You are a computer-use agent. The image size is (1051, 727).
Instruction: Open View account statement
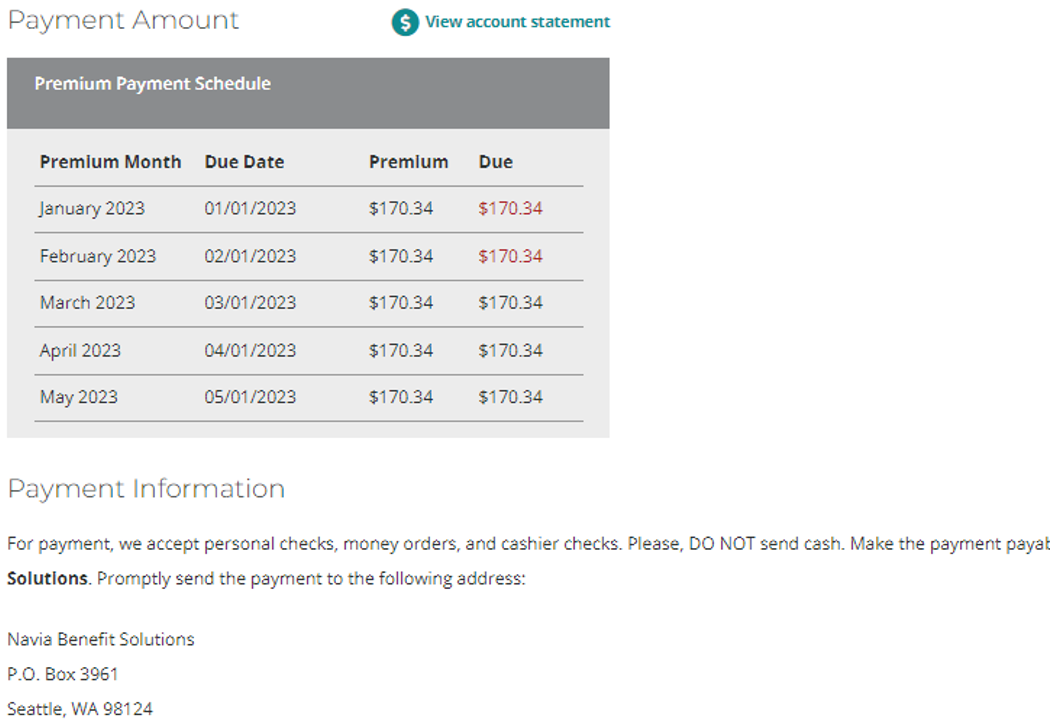(x=517, y=22)
